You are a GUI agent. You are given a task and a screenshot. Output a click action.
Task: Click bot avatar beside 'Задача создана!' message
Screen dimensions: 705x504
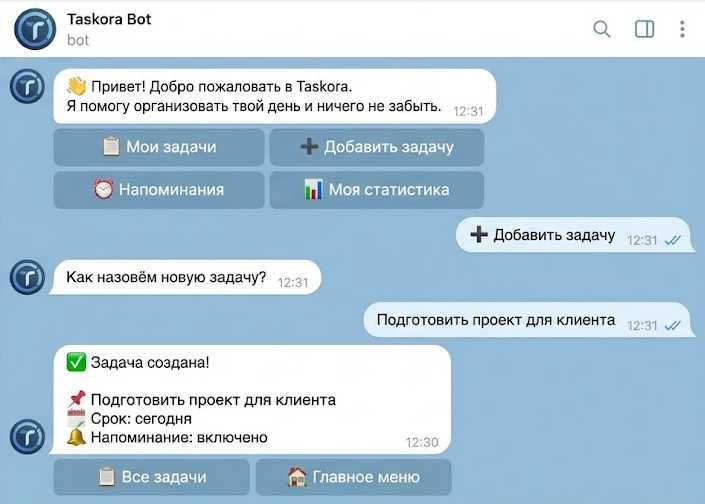click(x=27, y=437)
